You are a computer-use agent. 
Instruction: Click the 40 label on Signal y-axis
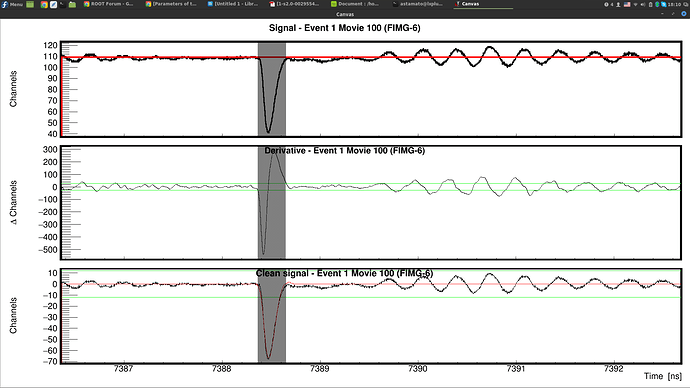click(x=52, y=134)
